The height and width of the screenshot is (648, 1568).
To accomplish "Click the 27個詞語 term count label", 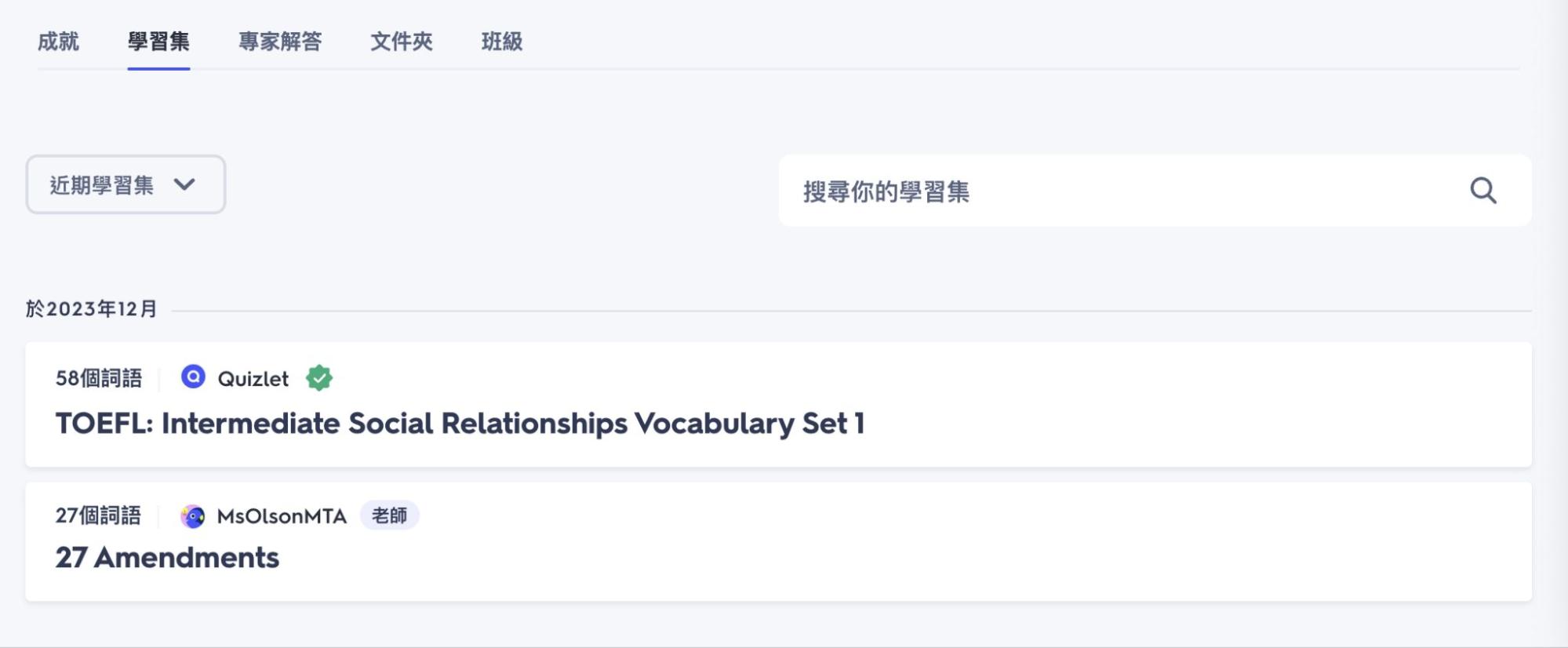I will [100, 516].
